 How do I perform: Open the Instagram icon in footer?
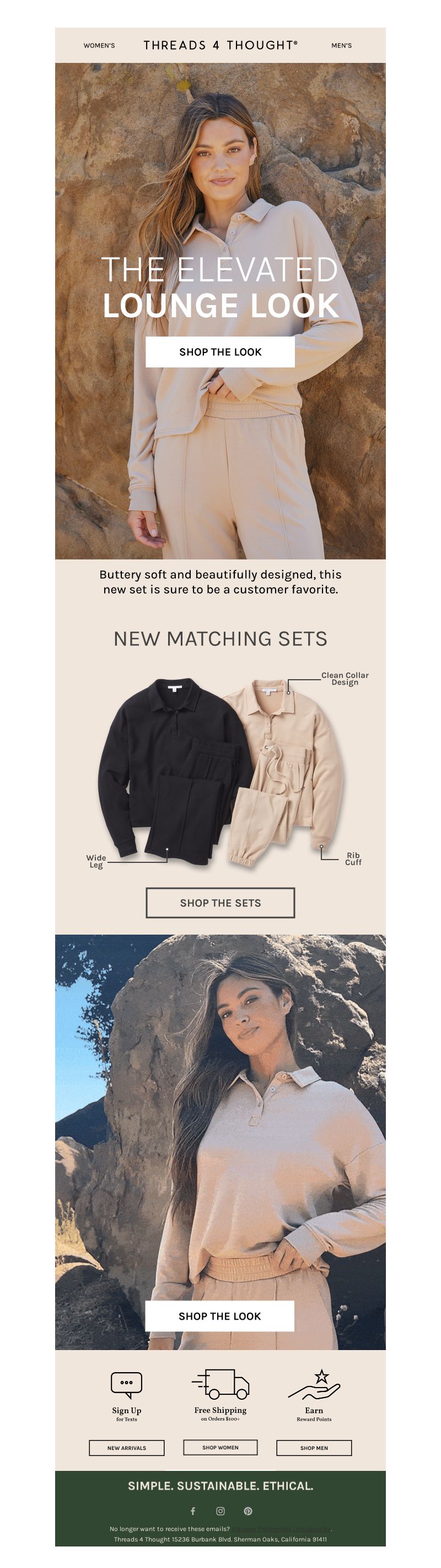220,1511
